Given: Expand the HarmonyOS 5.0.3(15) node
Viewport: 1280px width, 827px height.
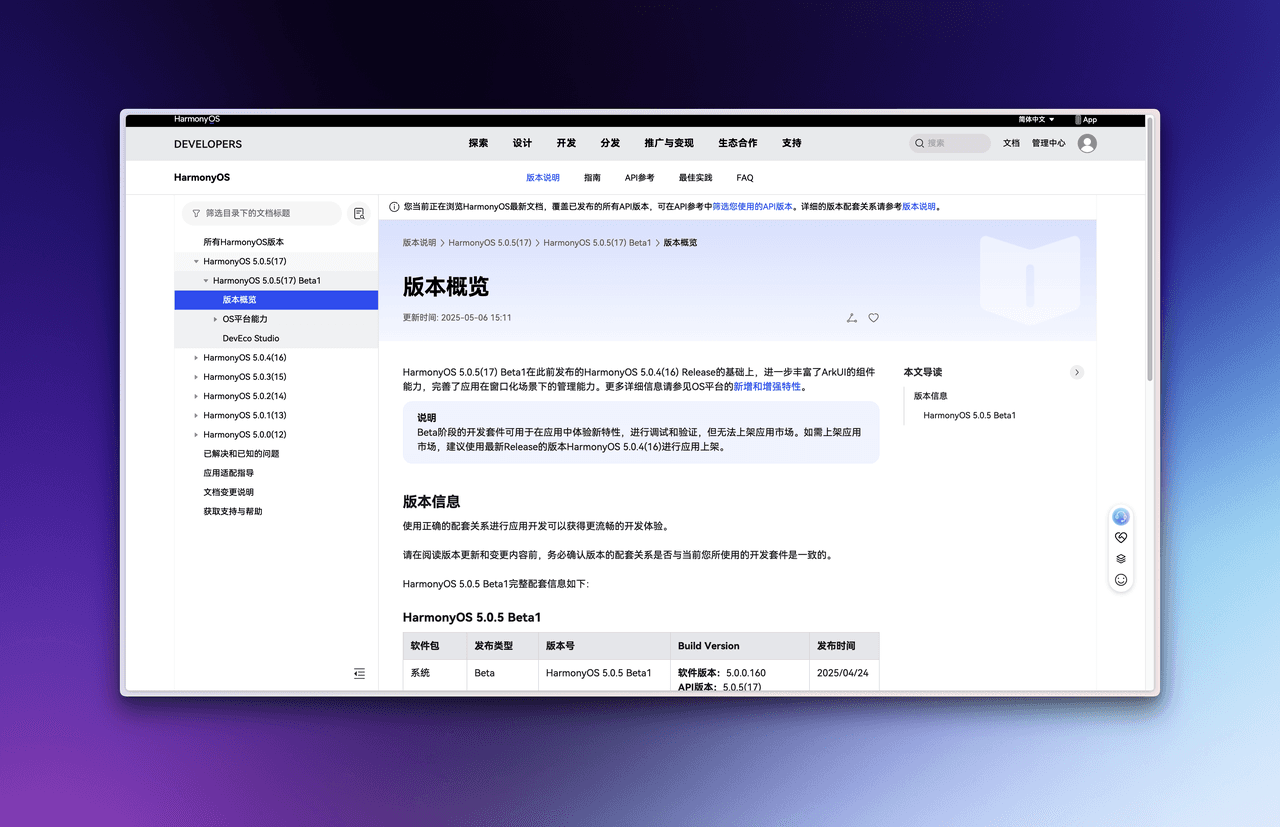Looking at the screenshot, I should tap(196, 377).
